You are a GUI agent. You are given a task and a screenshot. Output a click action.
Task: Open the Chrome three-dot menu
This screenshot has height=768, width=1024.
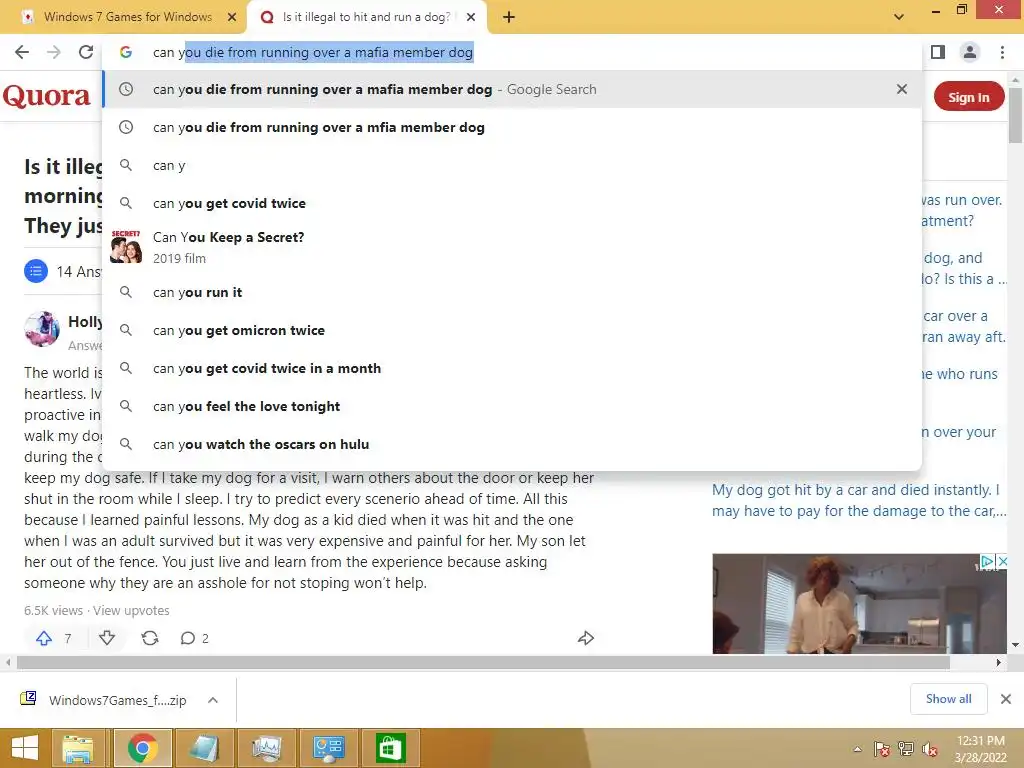pos(1002,52)
